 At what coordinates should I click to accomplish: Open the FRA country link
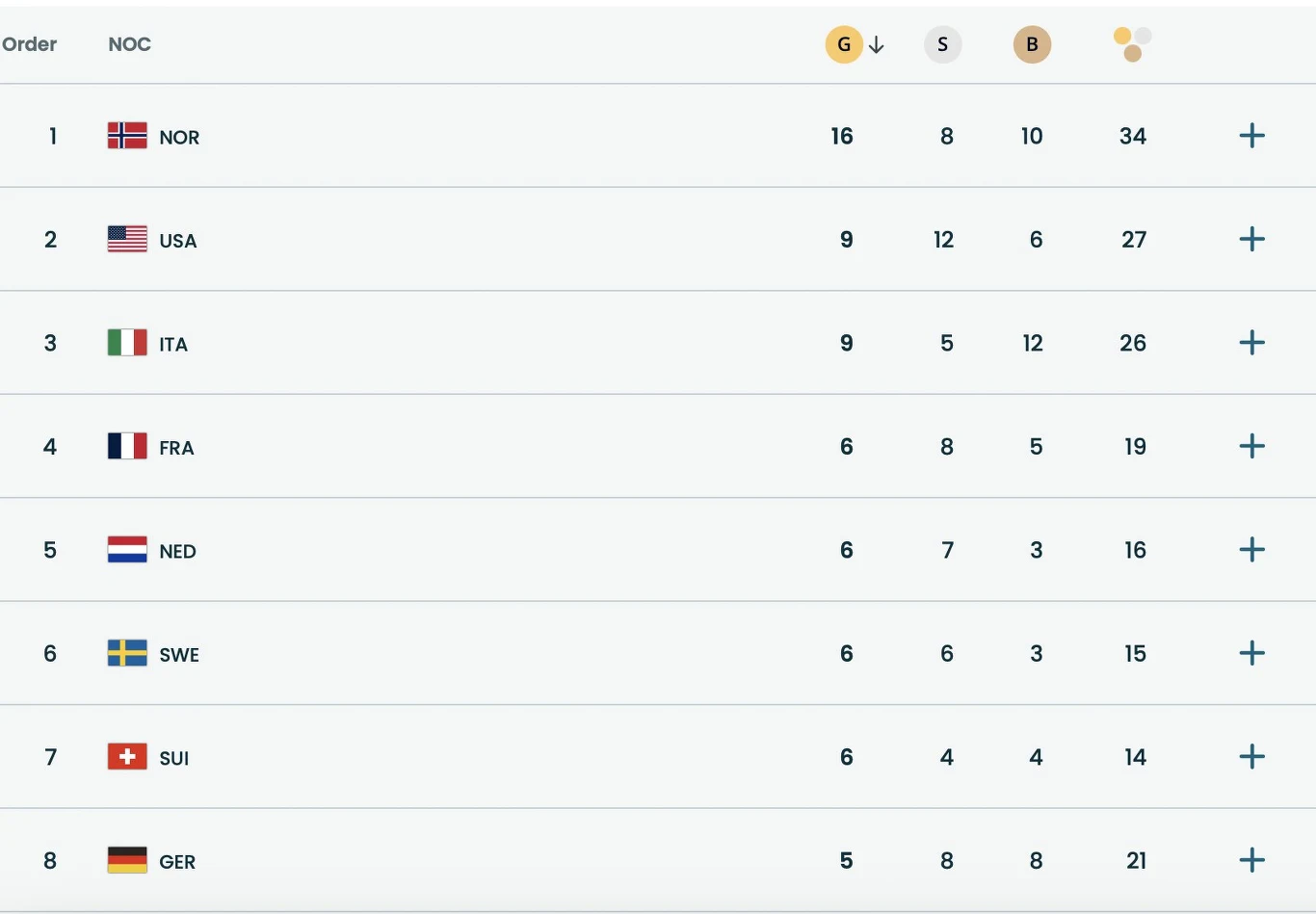tap(176, 448)
